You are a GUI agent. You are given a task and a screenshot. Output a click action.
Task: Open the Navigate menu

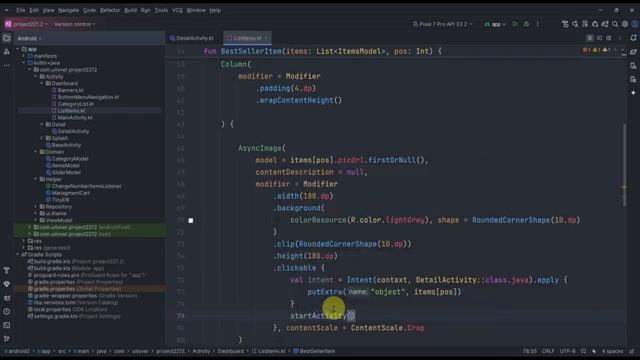click(x=68, y=10)
